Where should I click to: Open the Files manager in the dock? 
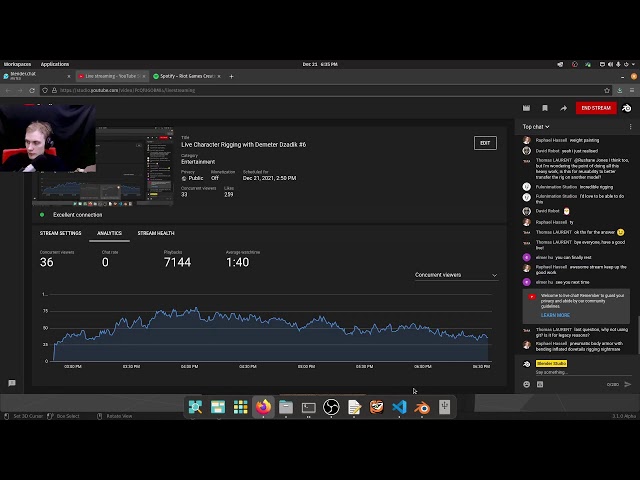coord(286,407)
